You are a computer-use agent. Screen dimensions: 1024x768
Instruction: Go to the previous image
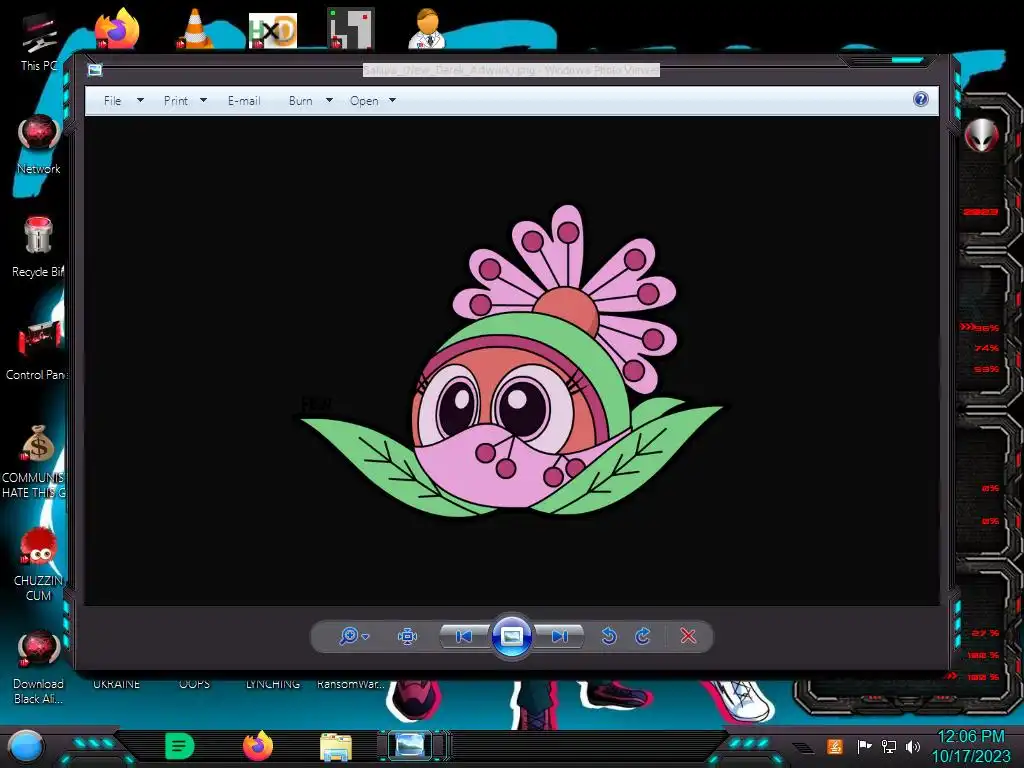(464, 636)
